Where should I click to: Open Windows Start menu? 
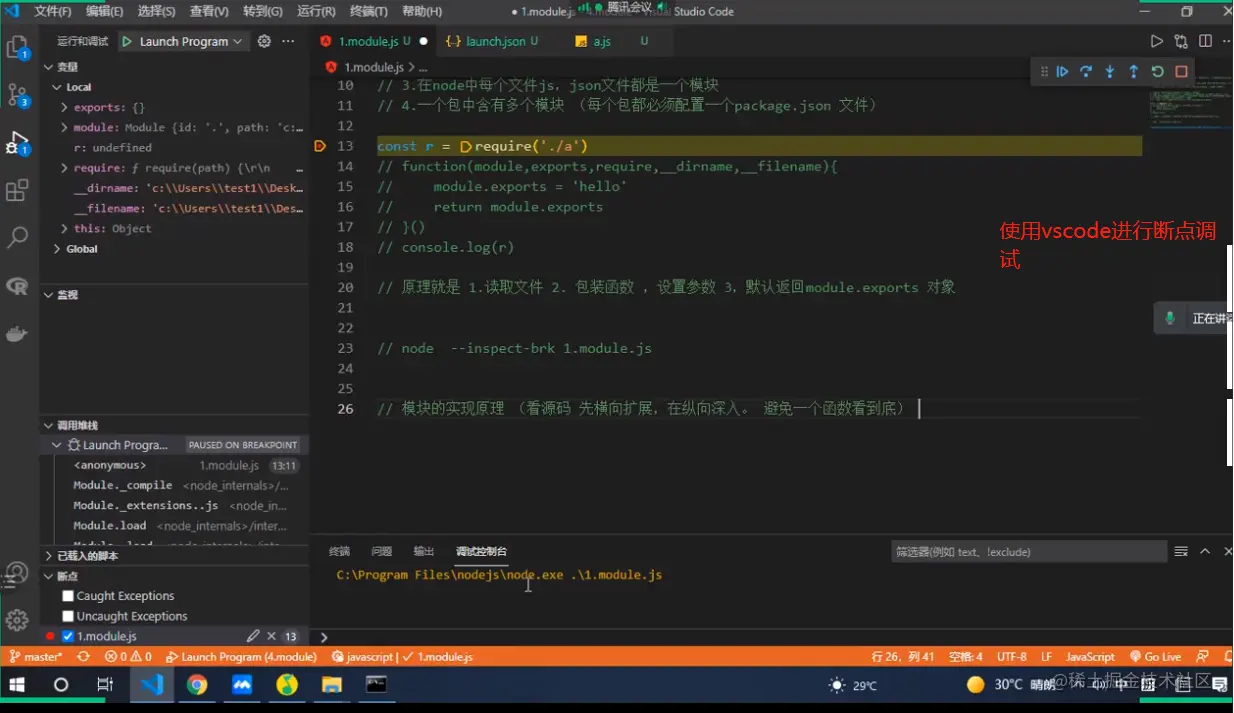17,685
